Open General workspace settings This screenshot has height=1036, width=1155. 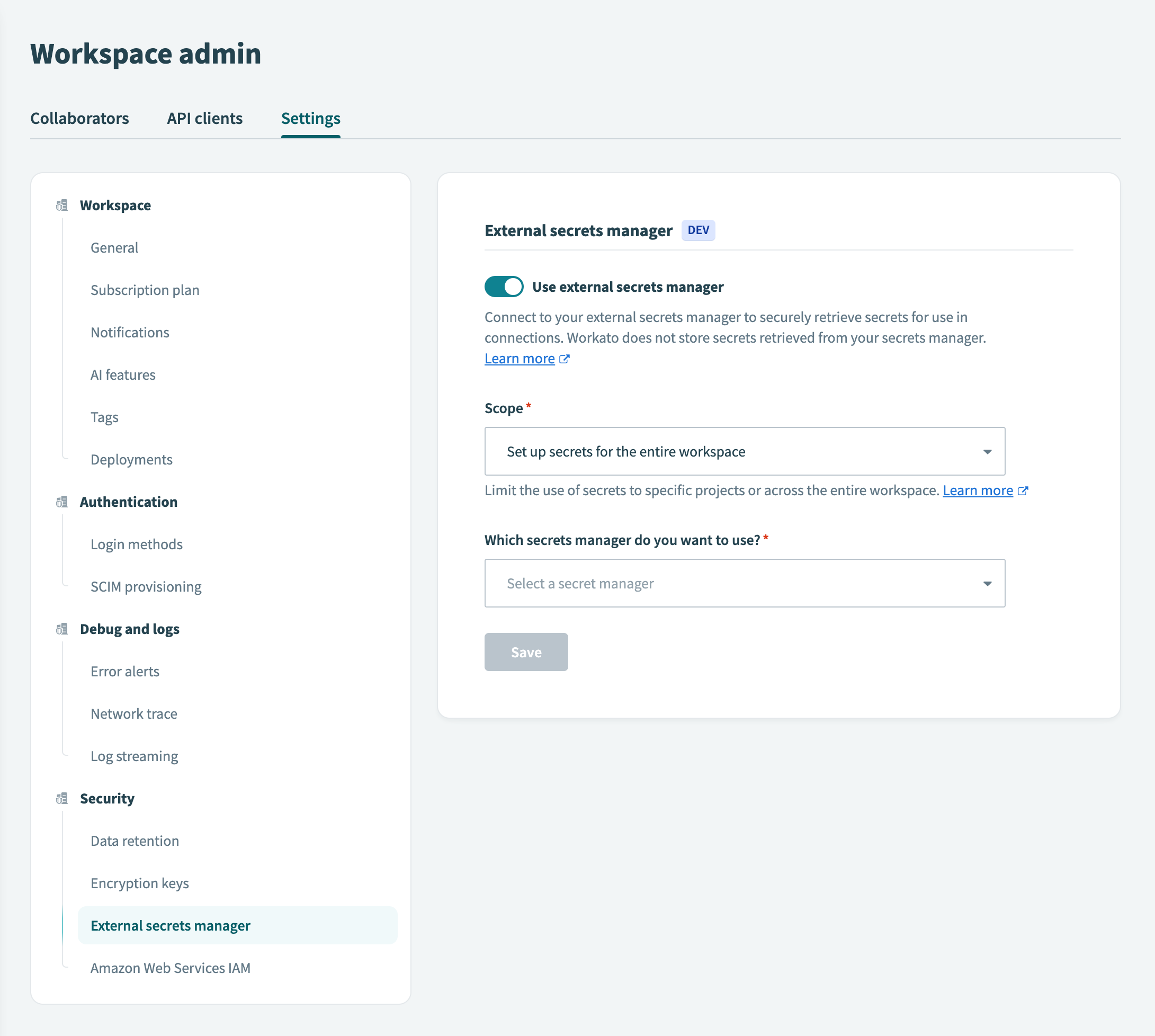click(114, 248)
